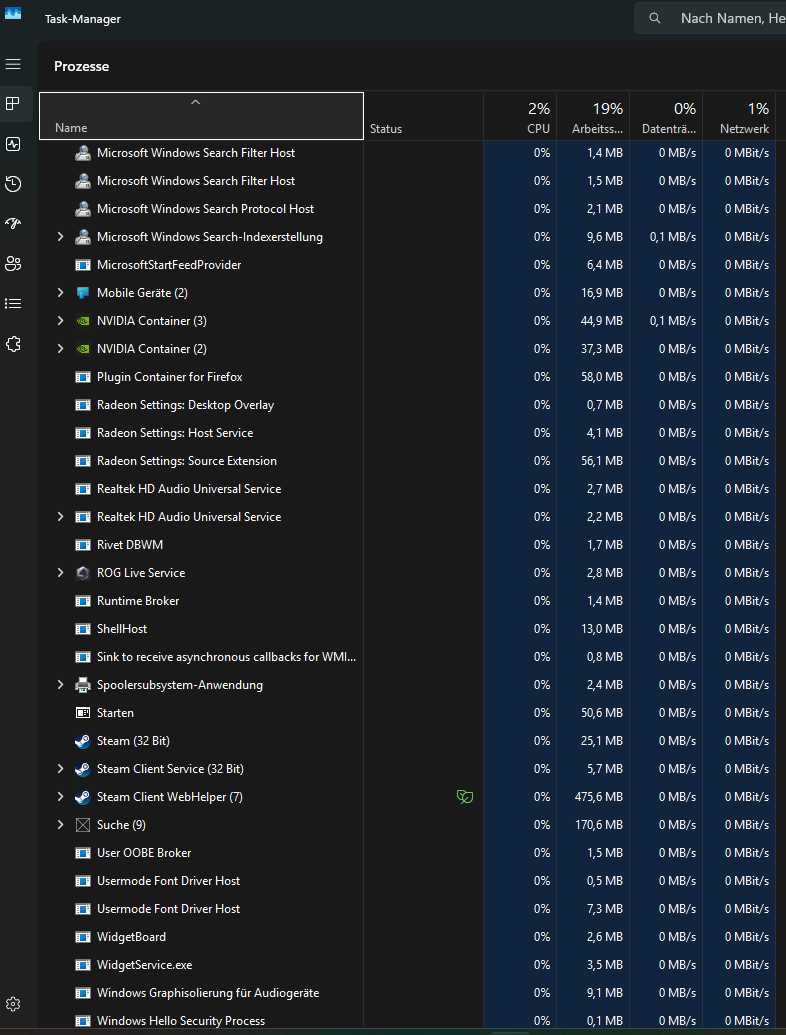Click the Search Protocol Host icon

click(82, 209)
